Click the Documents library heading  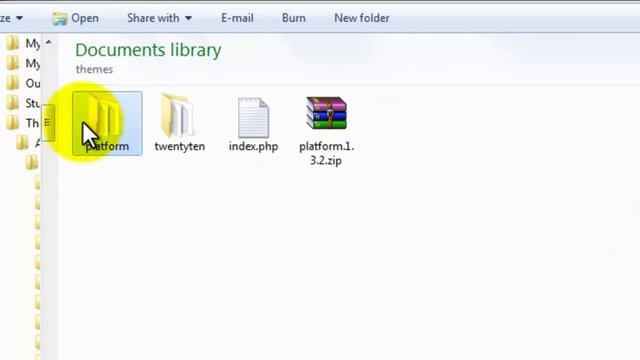coord(148,50)
